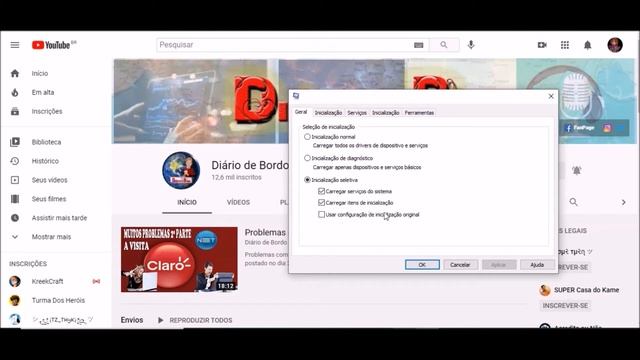Viewport: 640px width, 360px height.
Task: Open the Instagram icon on banner
Action: [607, 128]
